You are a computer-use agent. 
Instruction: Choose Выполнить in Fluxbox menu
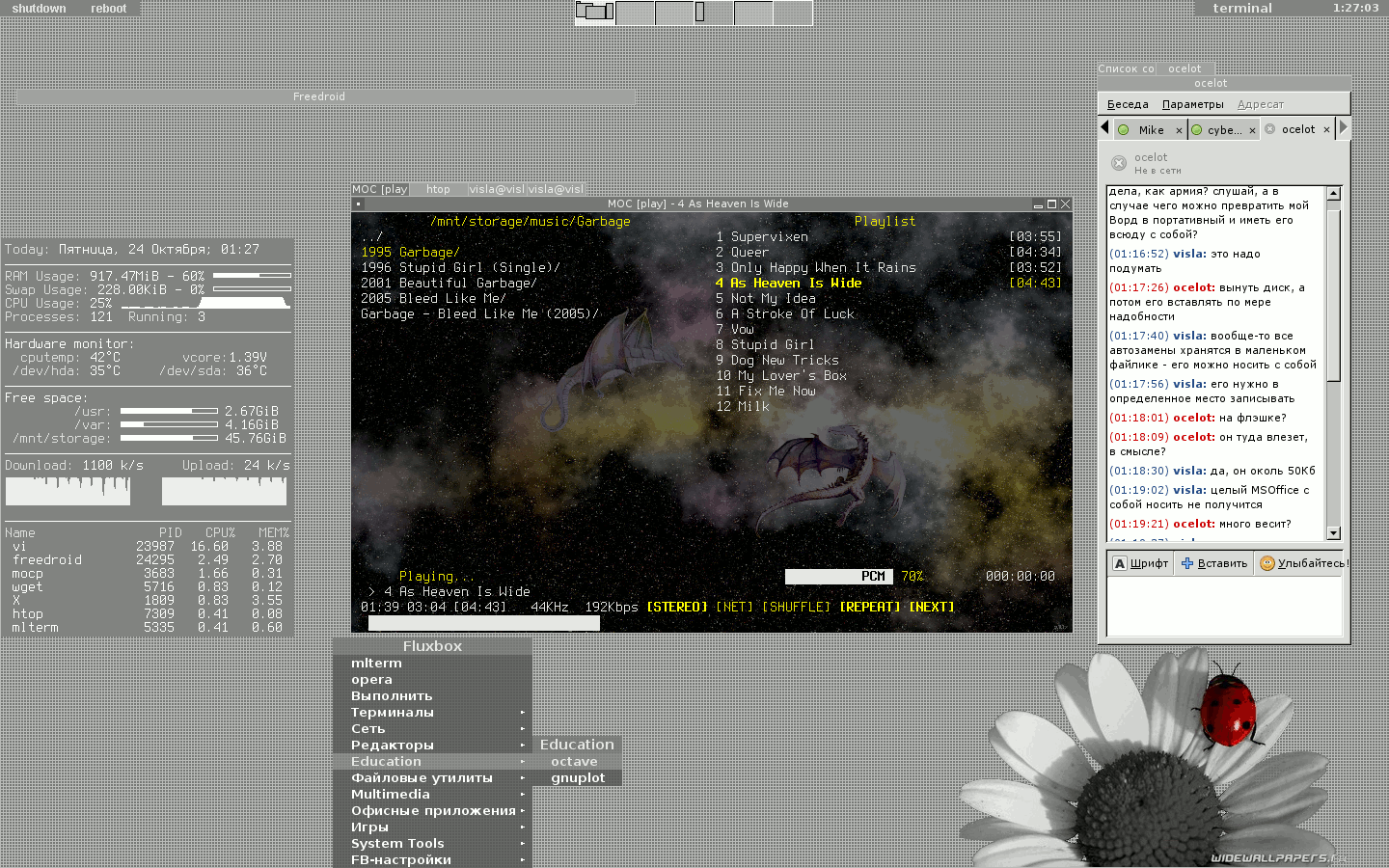click(432, 696)
